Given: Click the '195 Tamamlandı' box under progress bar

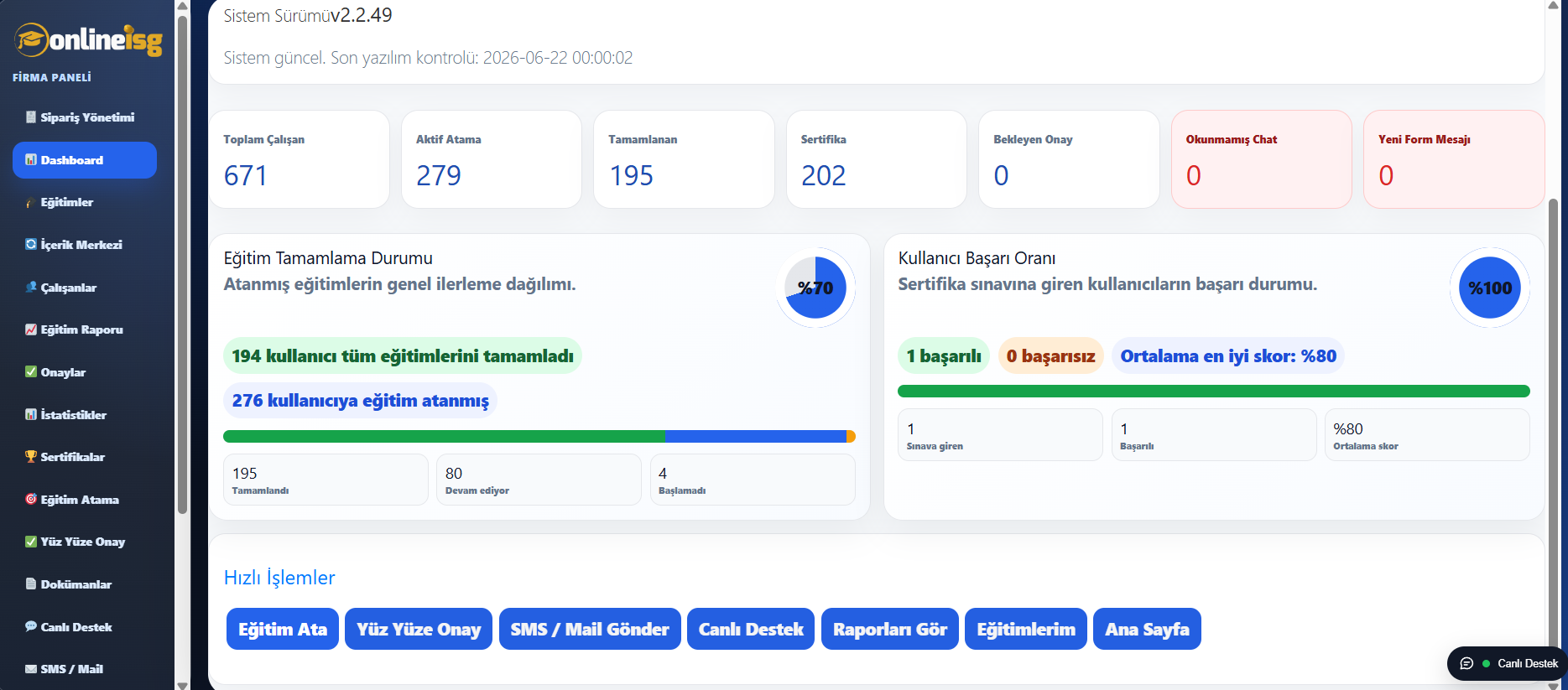Looking at the screenshot, I should click(x=326, y=480).
